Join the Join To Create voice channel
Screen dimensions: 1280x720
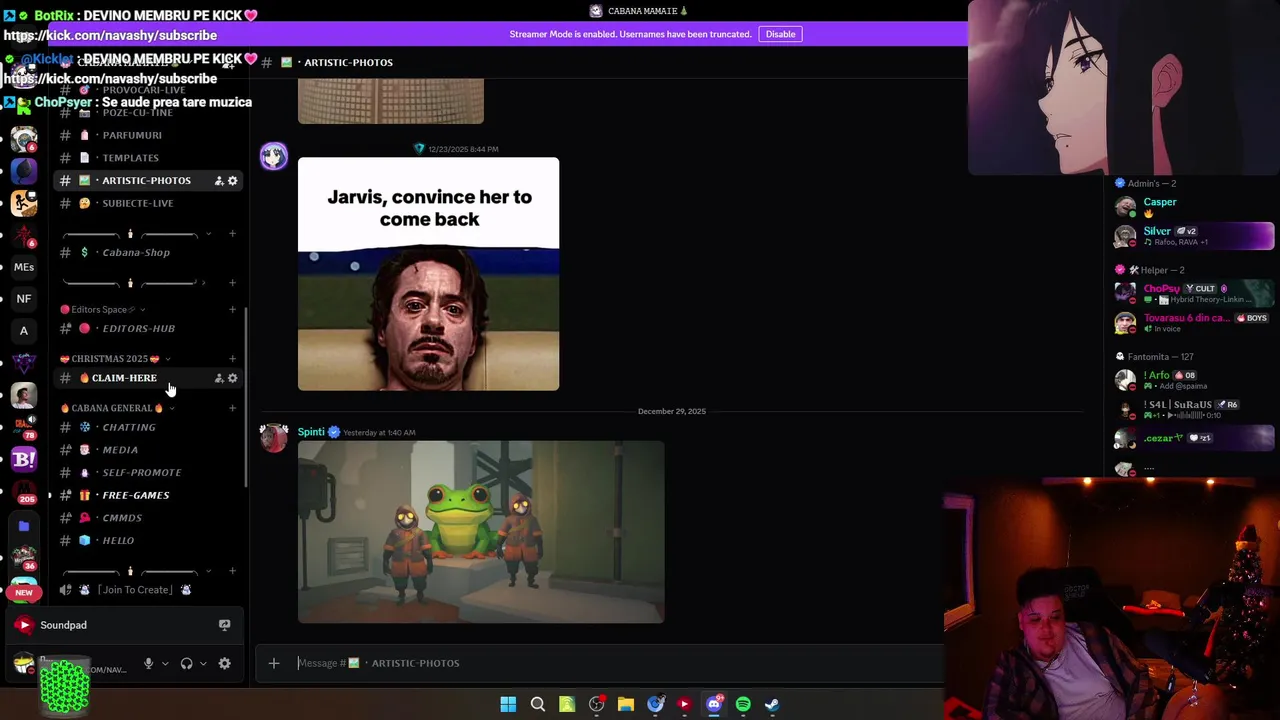(x=147, y=590)
